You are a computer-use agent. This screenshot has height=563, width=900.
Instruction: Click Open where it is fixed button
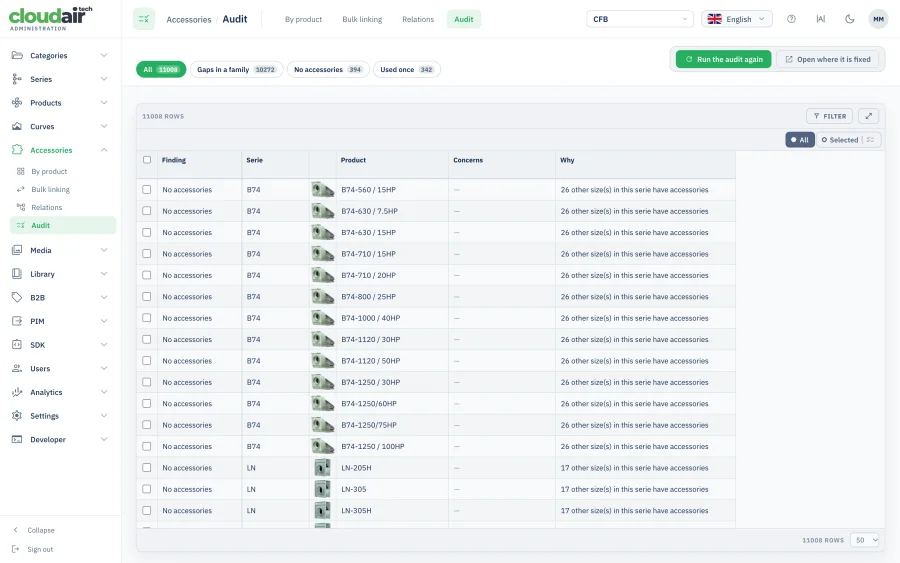pos(828,59)
